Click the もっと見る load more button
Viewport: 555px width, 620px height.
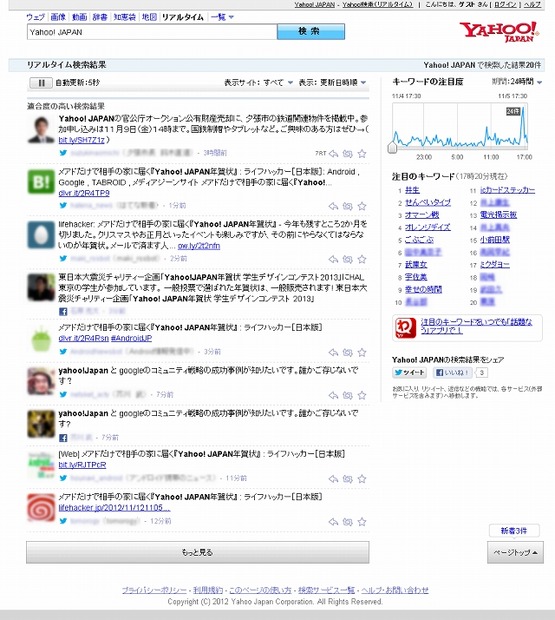(198, 552)
